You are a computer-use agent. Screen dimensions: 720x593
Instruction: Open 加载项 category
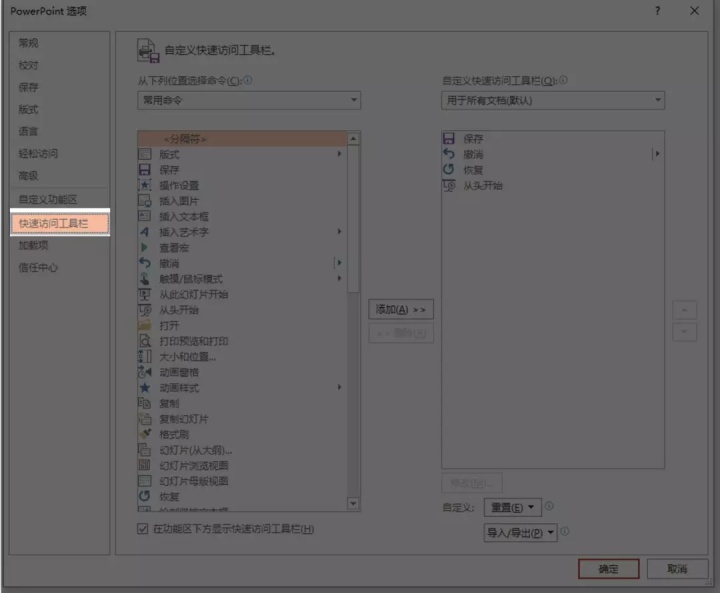point(33,245)
